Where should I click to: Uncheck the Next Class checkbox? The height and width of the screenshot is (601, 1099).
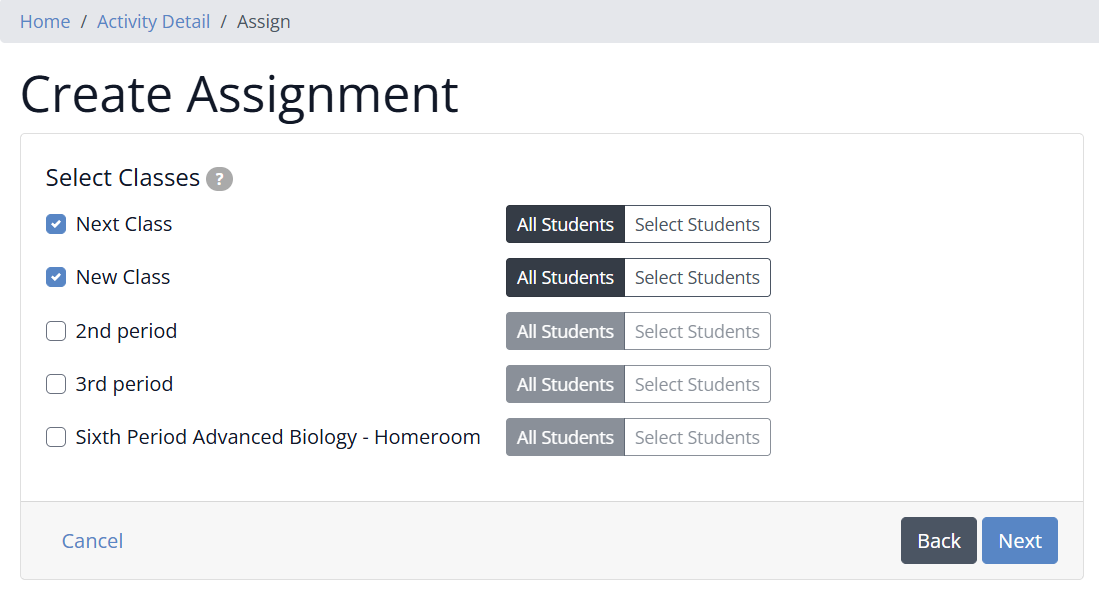[56, 224]
